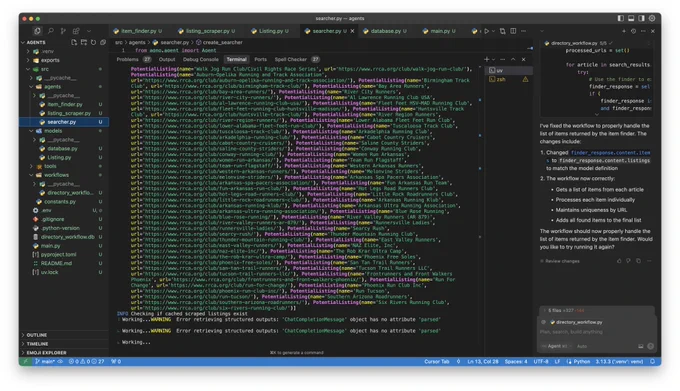Run the Python file play button
This screenshot has height=391, width=680.
[x=487, y=31]
